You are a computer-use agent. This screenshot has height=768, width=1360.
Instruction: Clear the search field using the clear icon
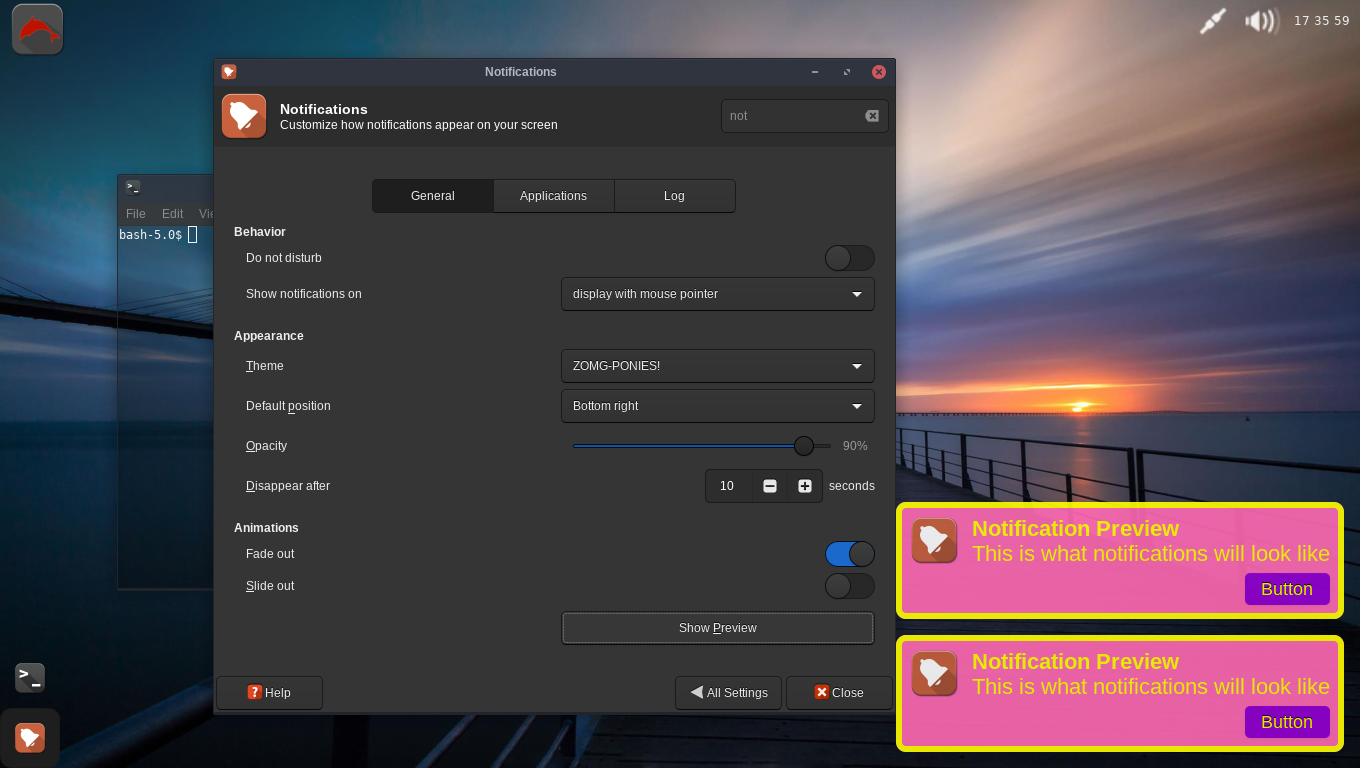[871, 116]
